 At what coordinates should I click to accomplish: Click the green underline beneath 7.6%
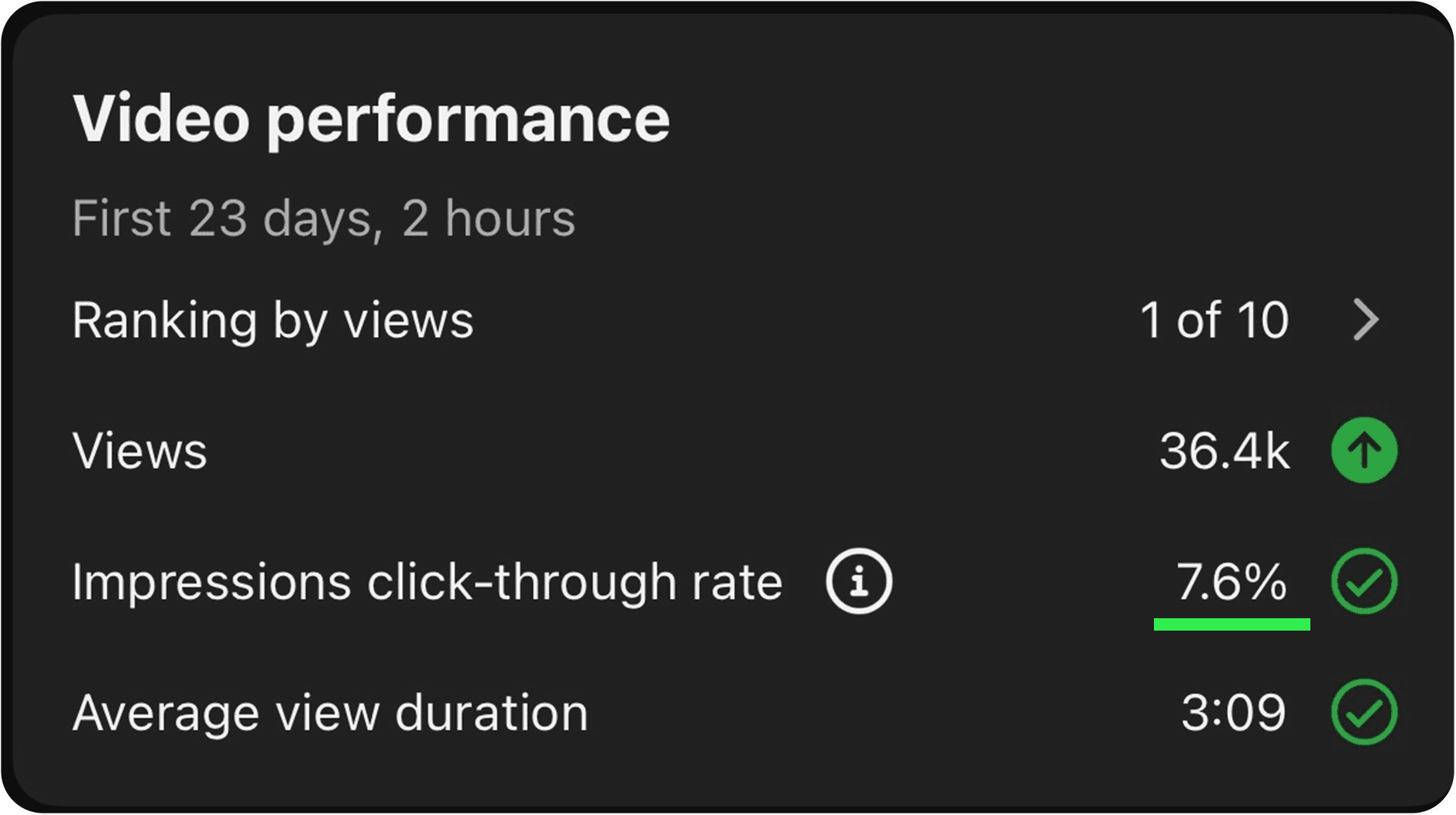pyautogui.click(x=1232, y=624)
